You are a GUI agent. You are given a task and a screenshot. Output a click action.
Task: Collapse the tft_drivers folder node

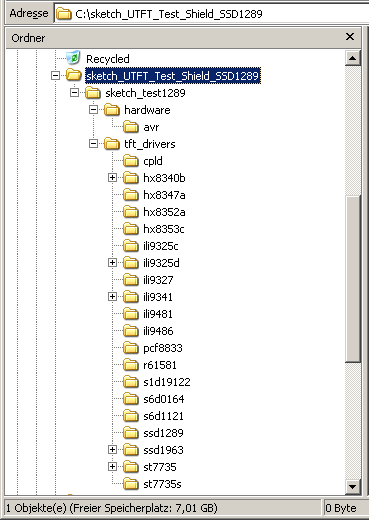[93, 144]
